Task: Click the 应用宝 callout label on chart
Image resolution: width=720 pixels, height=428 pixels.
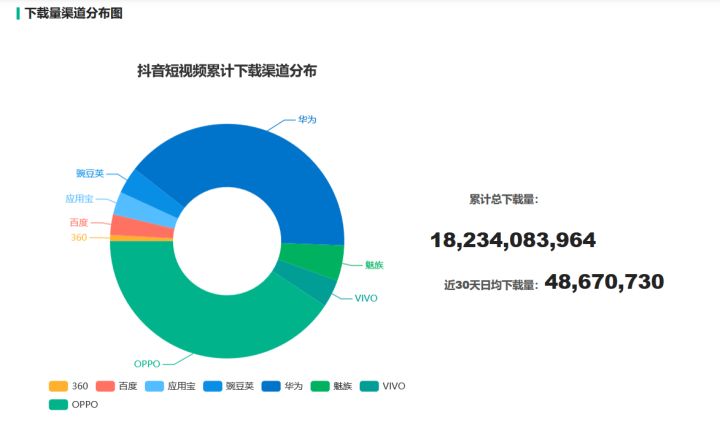Action: pos(79,199)
